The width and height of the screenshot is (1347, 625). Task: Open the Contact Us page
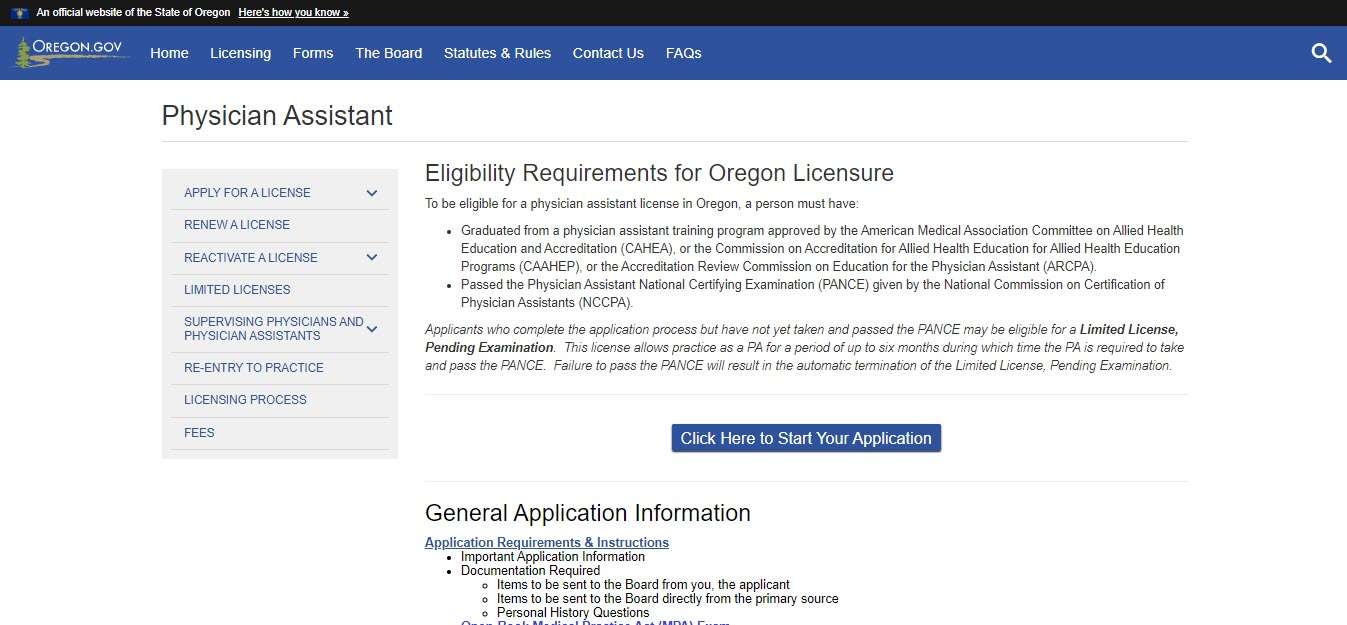tap(608, 53)
